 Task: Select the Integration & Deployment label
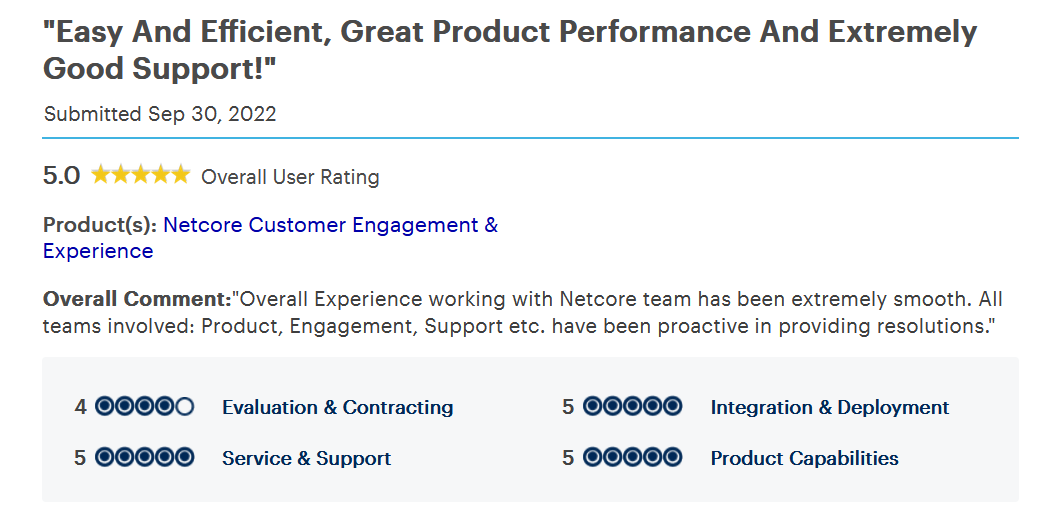(x=830, y=407)
